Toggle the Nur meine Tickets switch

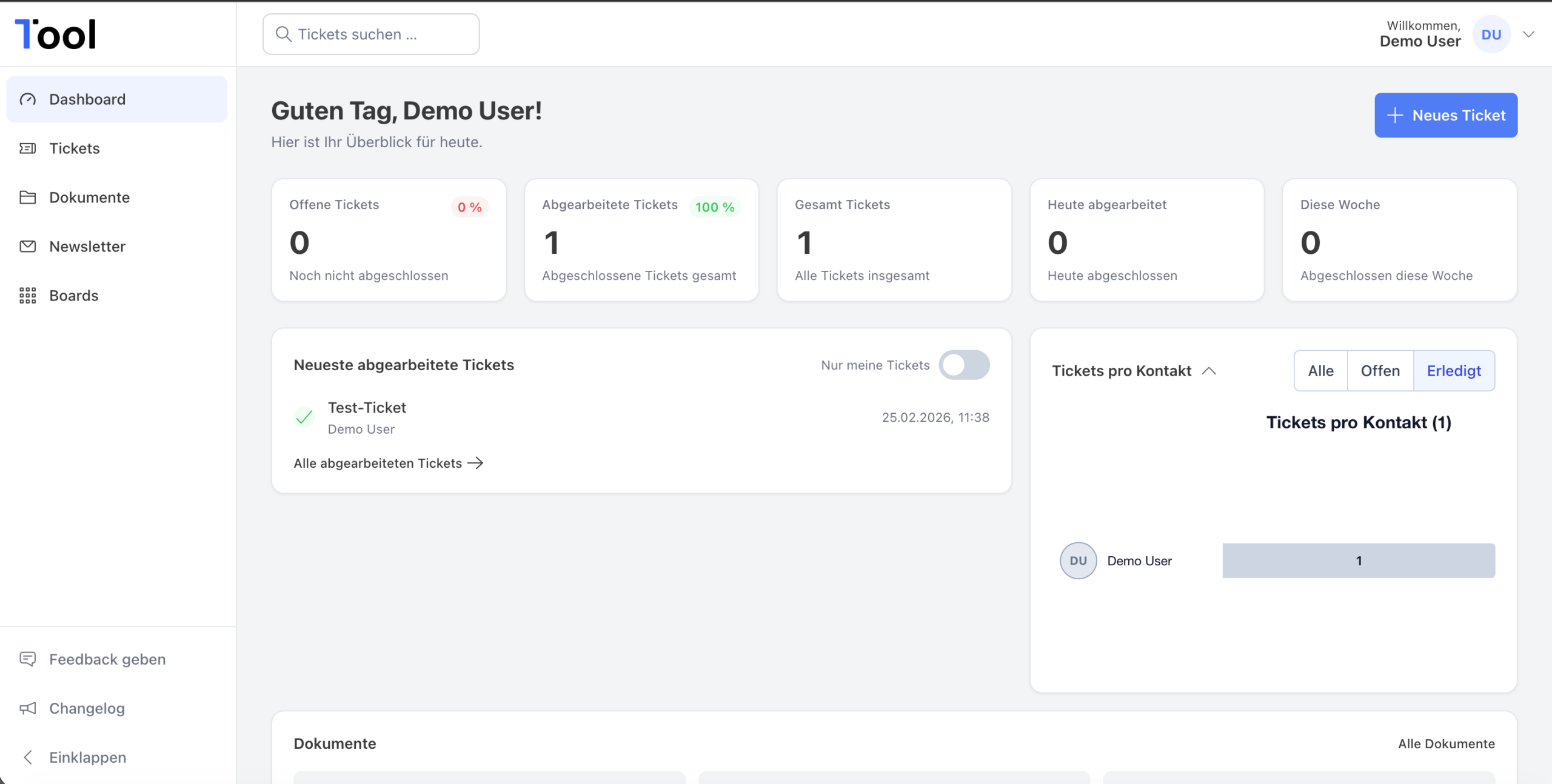tap(965, 365)
